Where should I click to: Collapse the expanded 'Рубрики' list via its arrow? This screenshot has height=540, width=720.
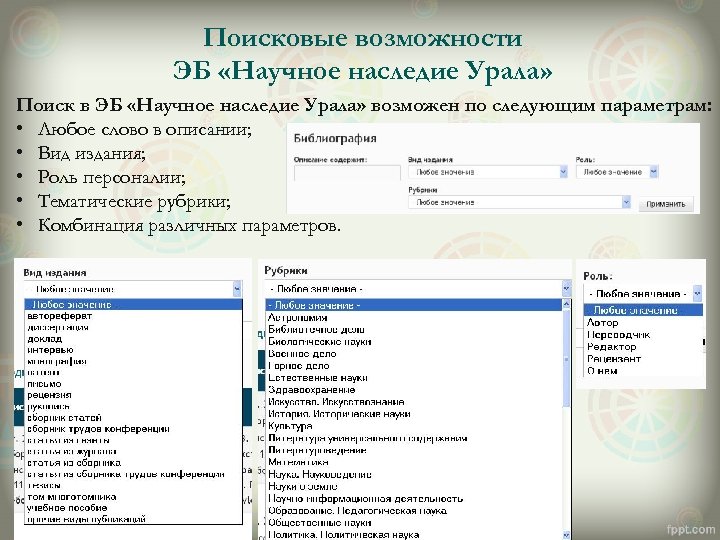[x=566, y=289]
